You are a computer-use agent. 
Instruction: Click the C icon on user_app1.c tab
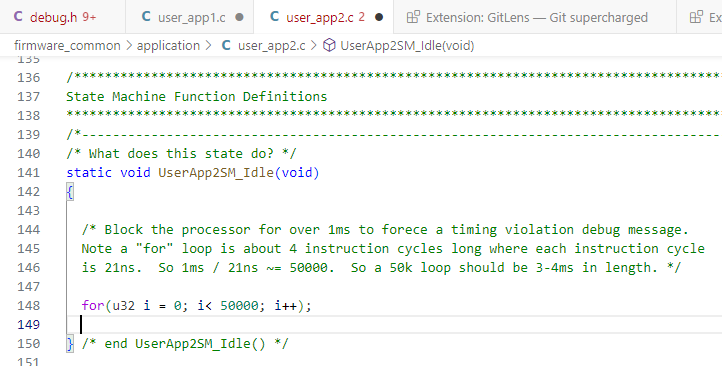pyautogui.click(x=146, y=17)
